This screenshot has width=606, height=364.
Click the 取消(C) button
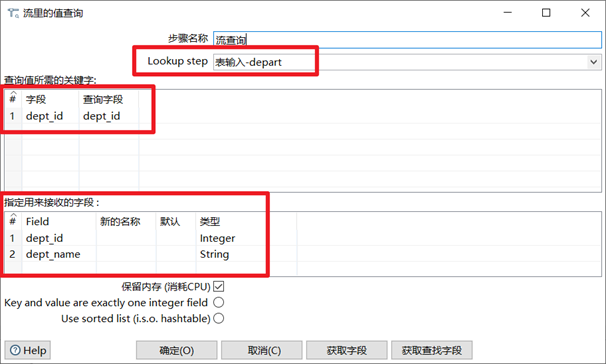(262, 350)
